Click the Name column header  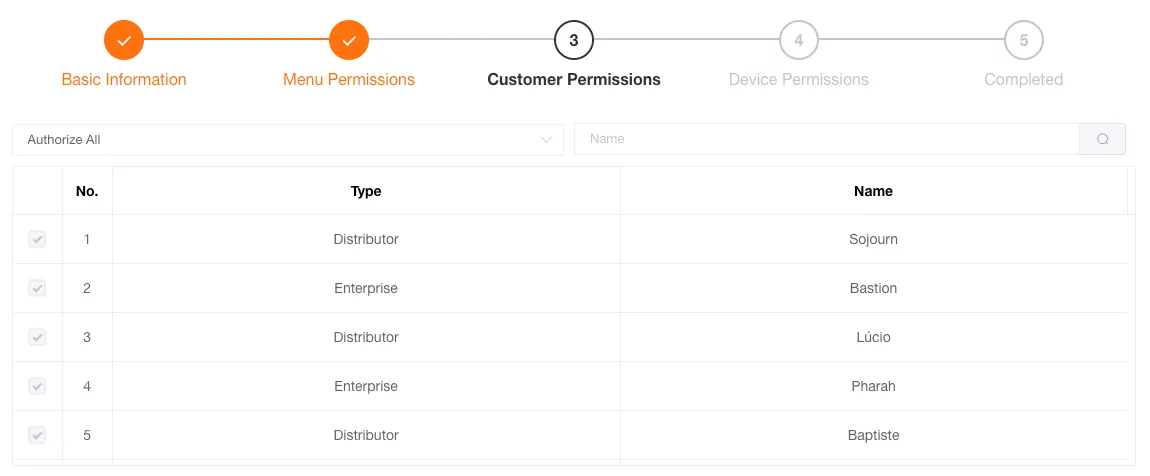(873, 191)
